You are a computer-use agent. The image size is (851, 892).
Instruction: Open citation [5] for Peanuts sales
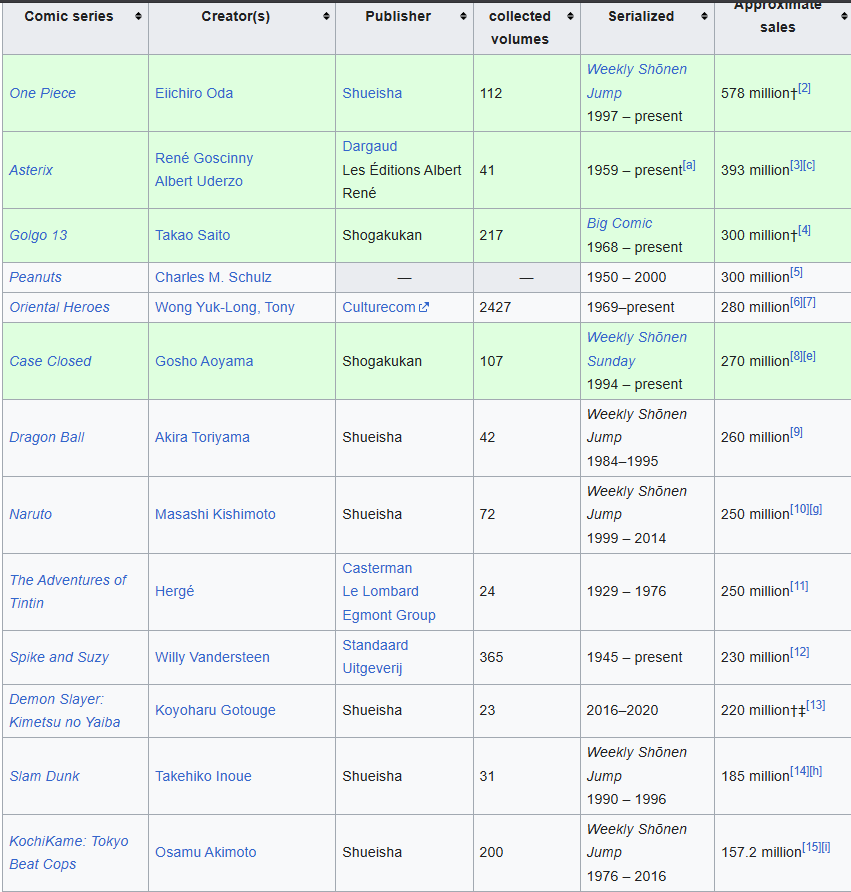(796, 272)
